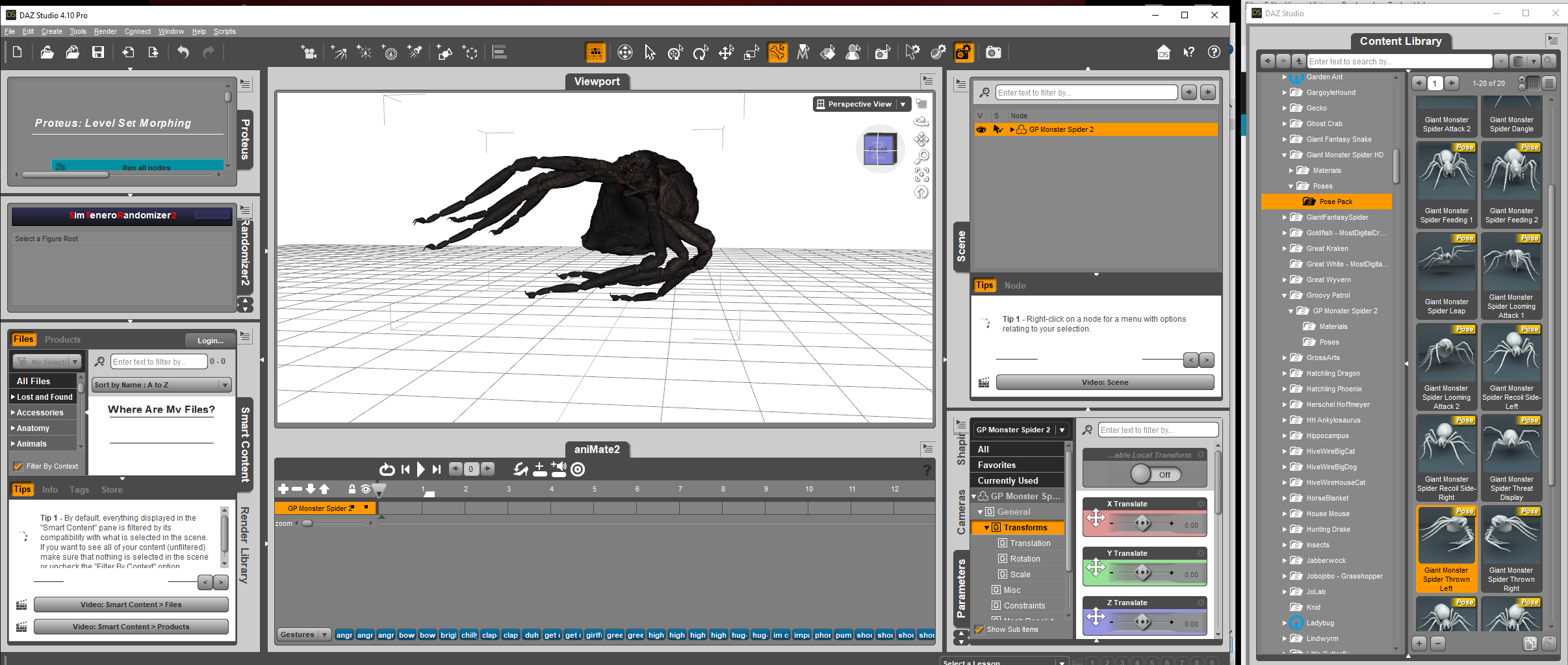Expand the Great Kraken folder

pos(1284,248)
